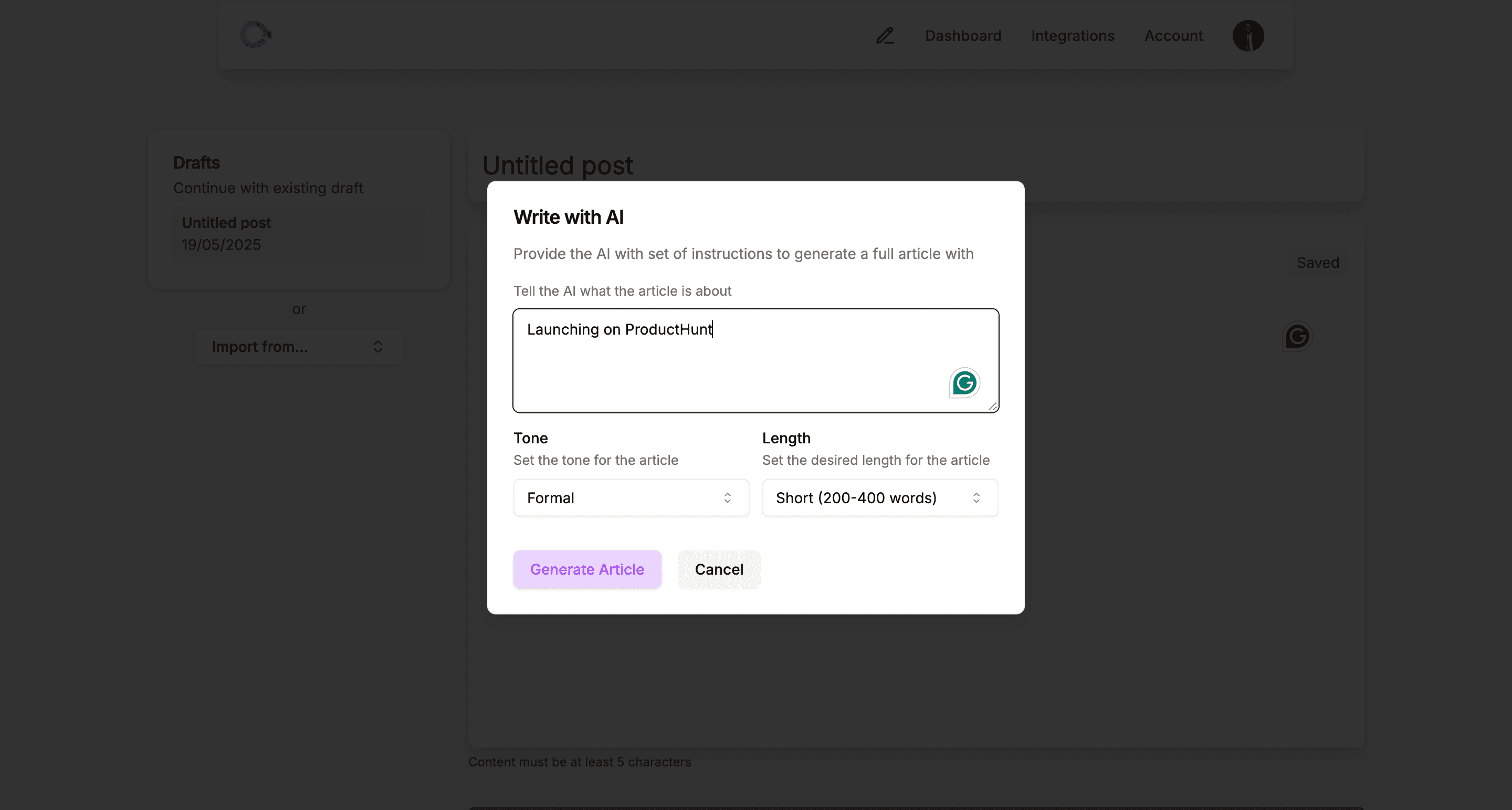The height and width of the screenshot is (810, 1512).
Task: Go to Account settings
Action: pos(1173,36)
